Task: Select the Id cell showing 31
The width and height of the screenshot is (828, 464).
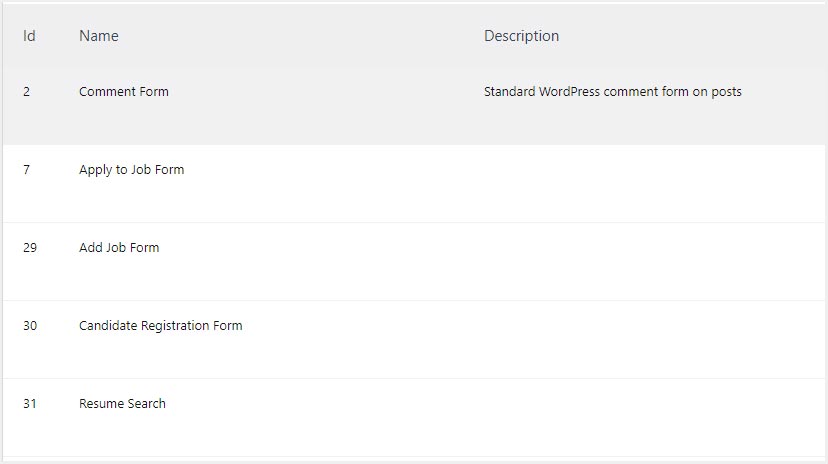Action: 30,404
